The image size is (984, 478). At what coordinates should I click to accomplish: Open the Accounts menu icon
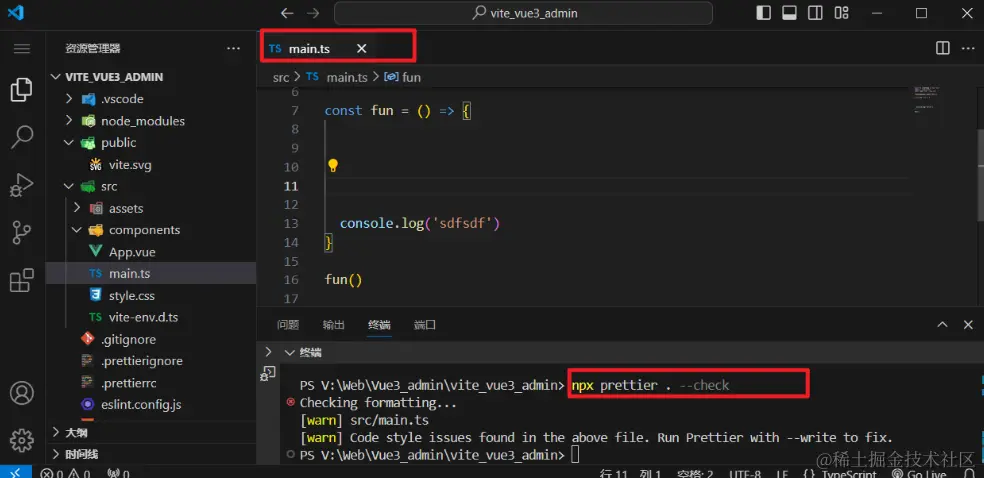pos(21,393)
